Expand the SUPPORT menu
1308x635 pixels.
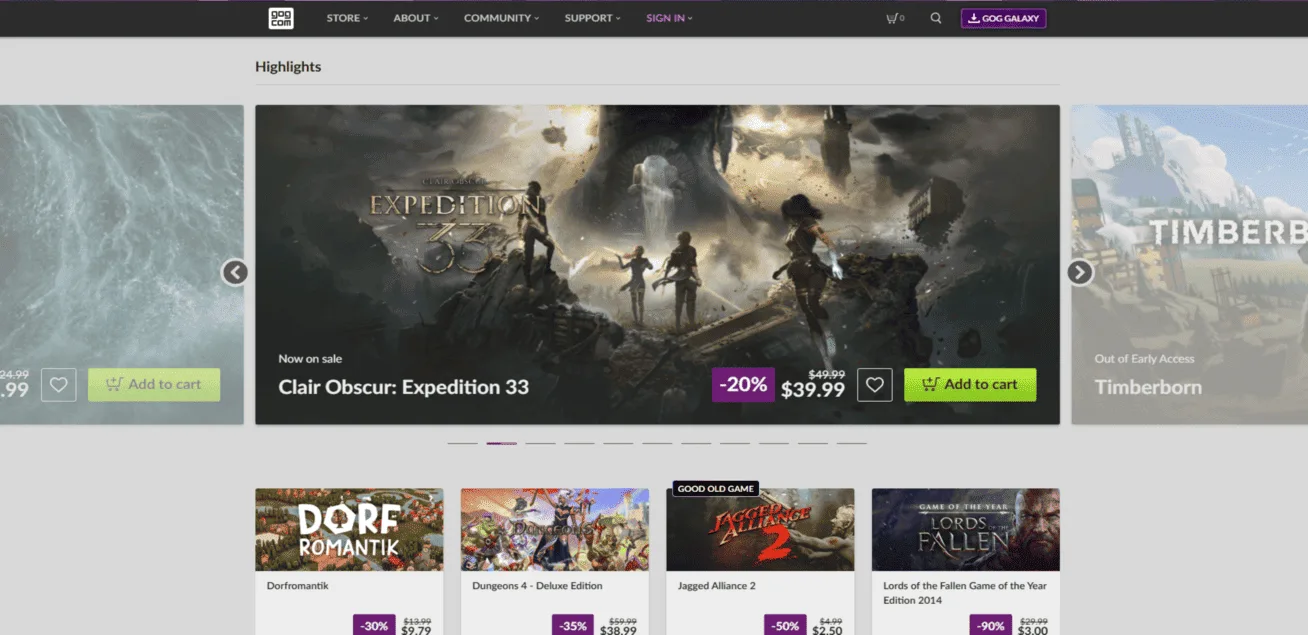(592, 18)
